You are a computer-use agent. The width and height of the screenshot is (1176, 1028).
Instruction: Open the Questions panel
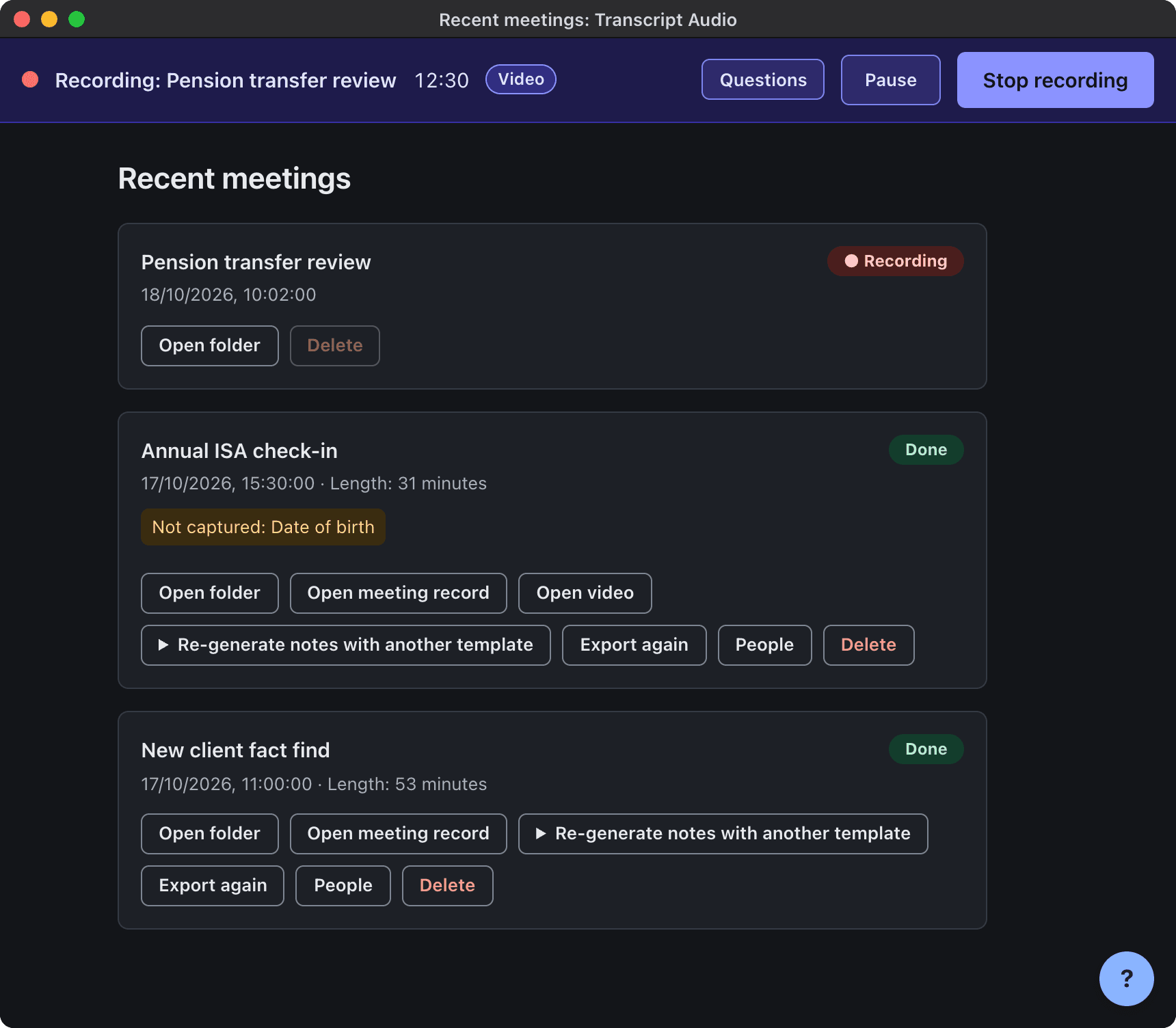(763, 80)
